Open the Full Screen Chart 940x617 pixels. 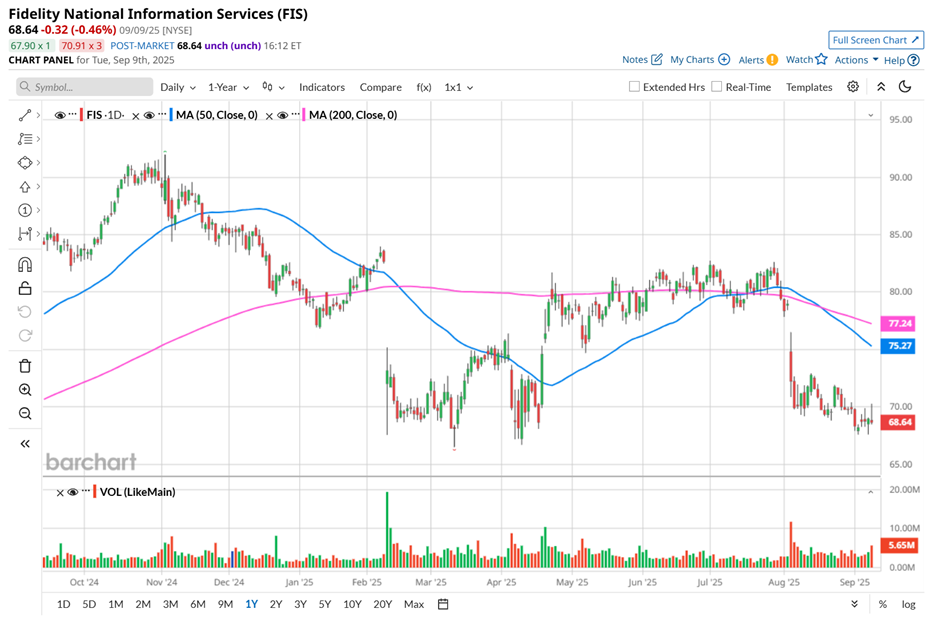(x=876, y=40)
